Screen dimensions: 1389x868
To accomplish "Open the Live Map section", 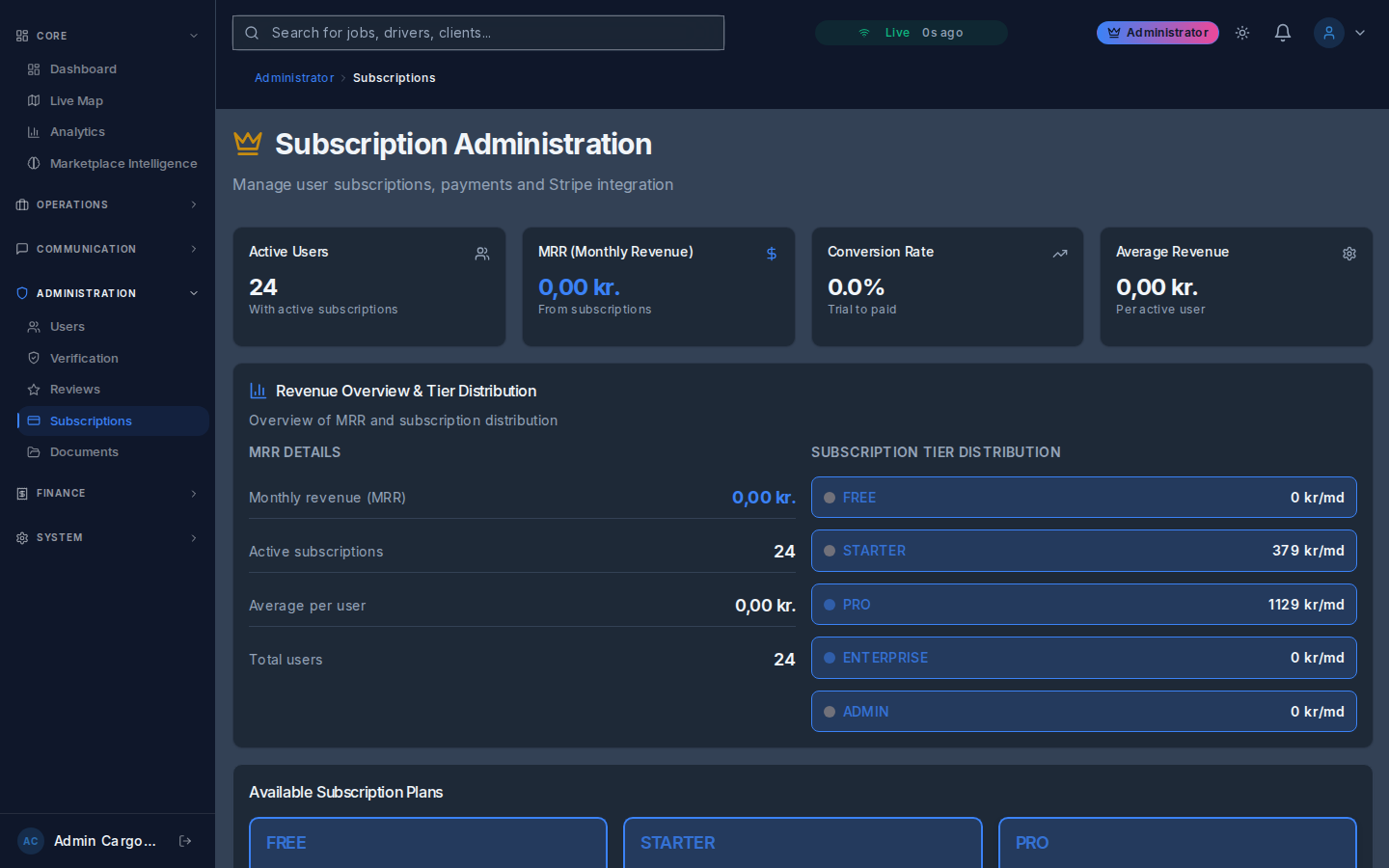I will click(75, 100).
